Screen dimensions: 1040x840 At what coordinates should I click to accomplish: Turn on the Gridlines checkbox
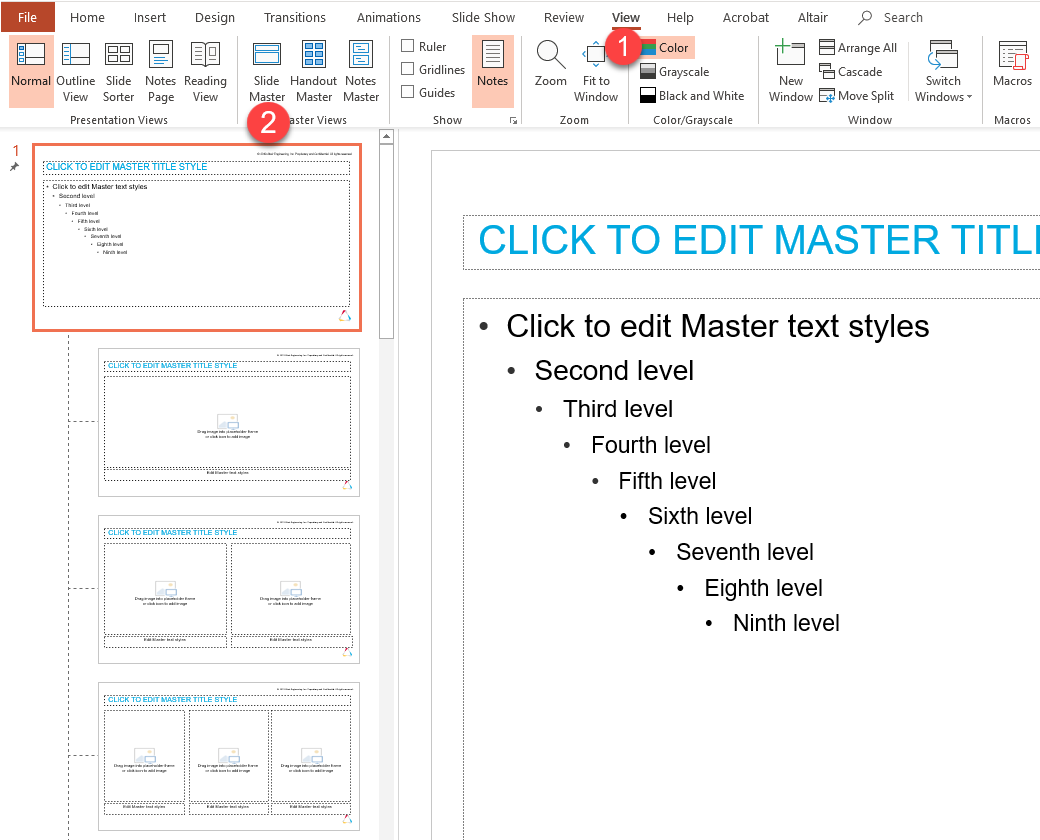(x=408, y=69)
